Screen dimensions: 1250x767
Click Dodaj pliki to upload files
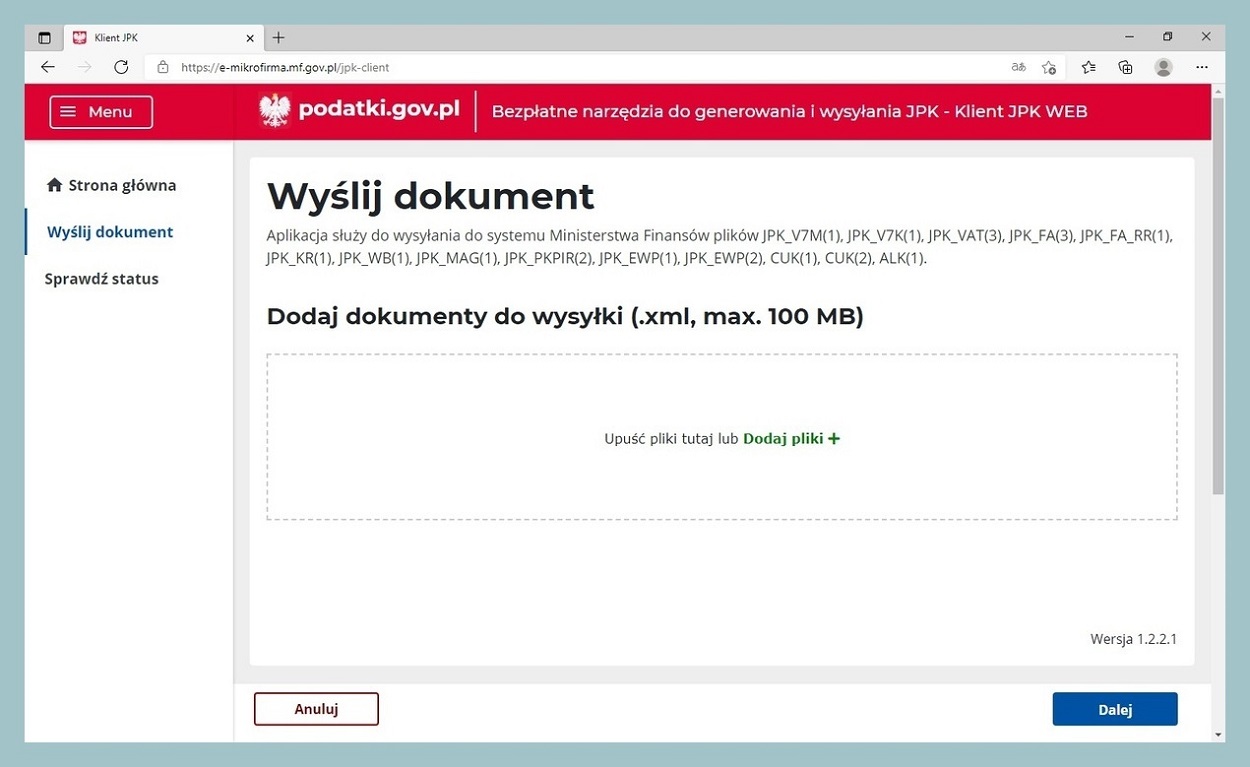tap(791, 438)
